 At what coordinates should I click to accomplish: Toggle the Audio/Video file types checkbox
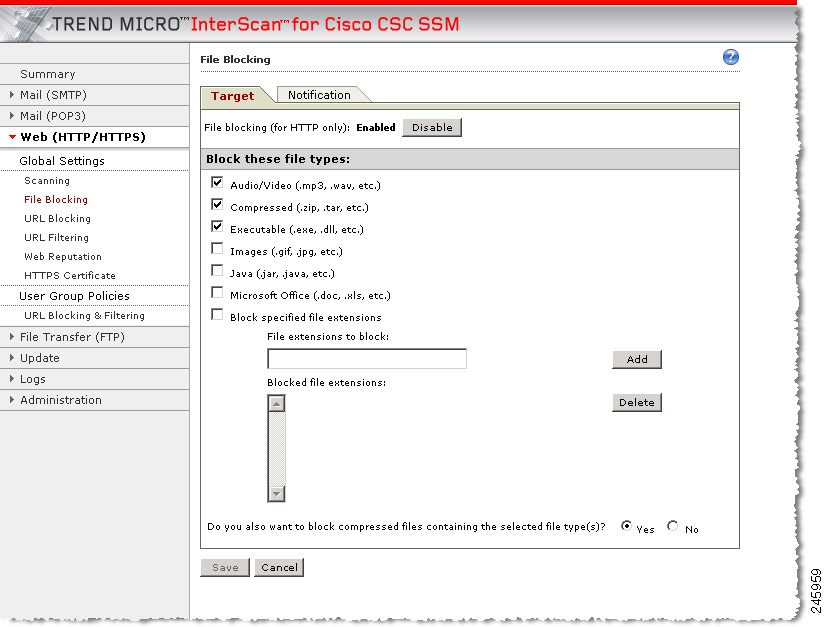[217, 182]
